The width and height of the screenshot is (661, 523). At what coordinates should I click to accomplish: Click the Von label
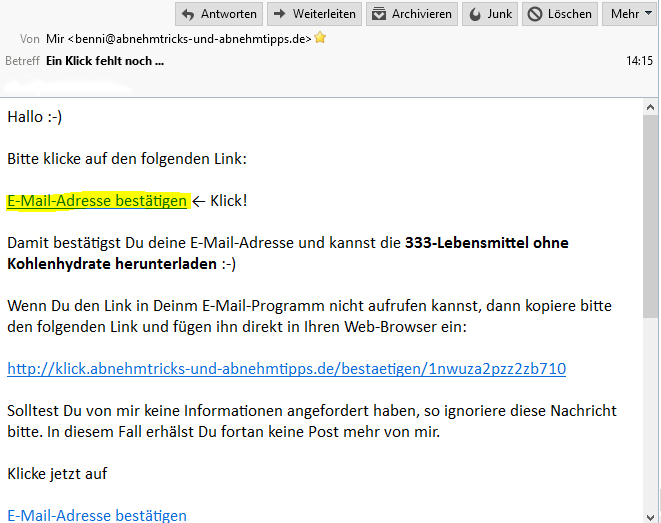30,39
